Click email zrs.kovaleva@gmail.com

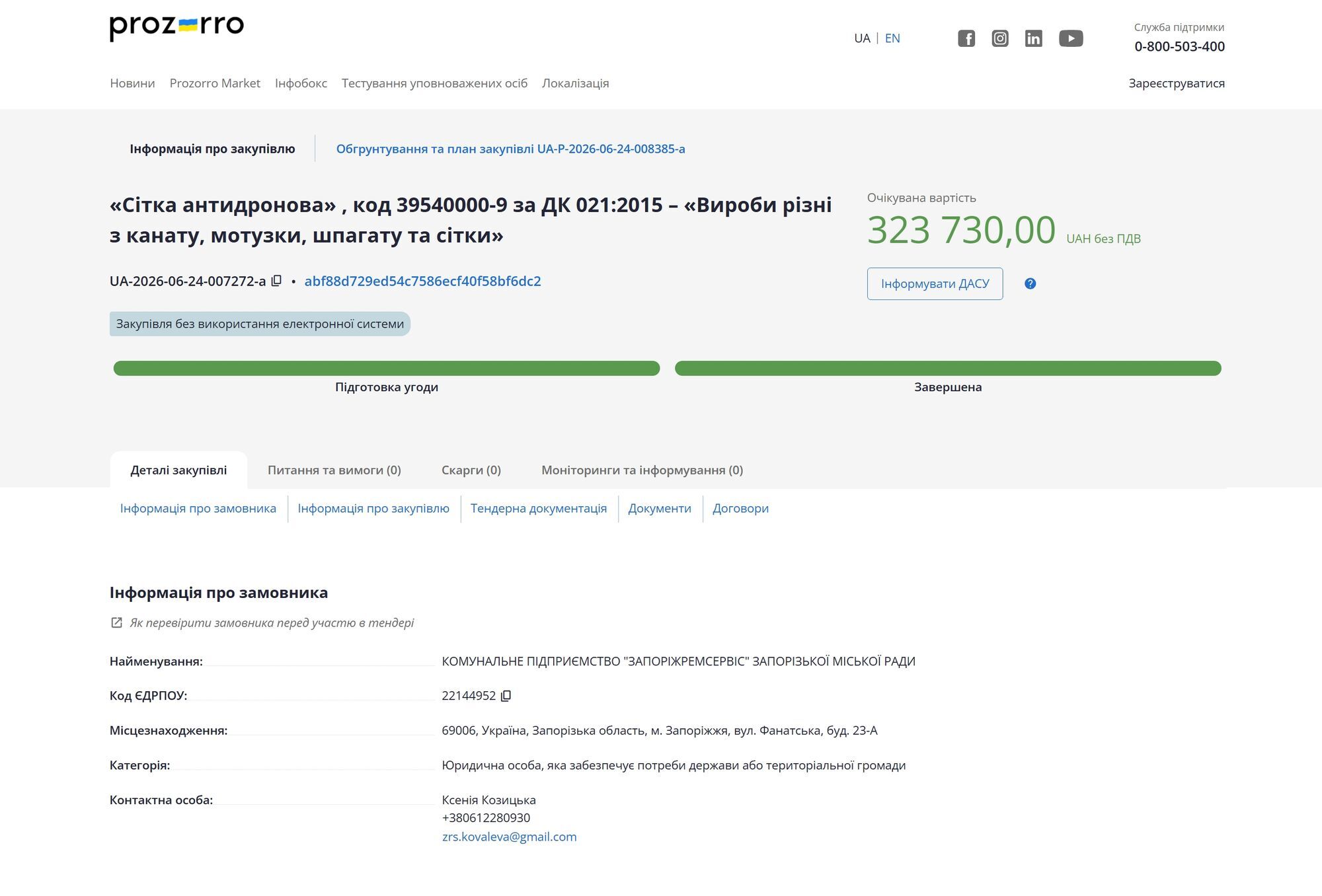coord(509,837)
